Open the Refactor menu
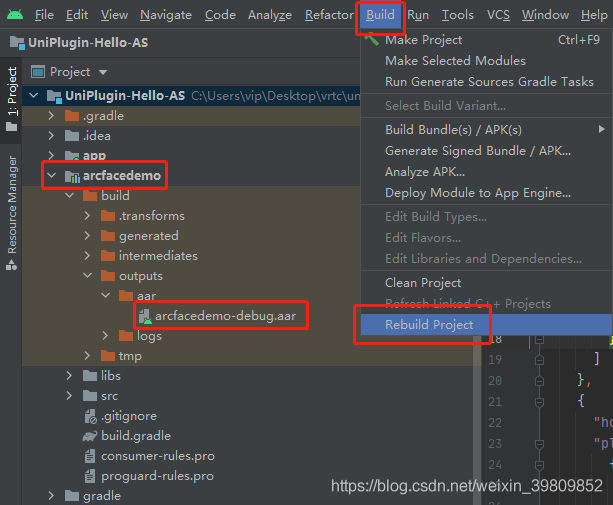Screen dimensions: 613x505 pos(329,15)
